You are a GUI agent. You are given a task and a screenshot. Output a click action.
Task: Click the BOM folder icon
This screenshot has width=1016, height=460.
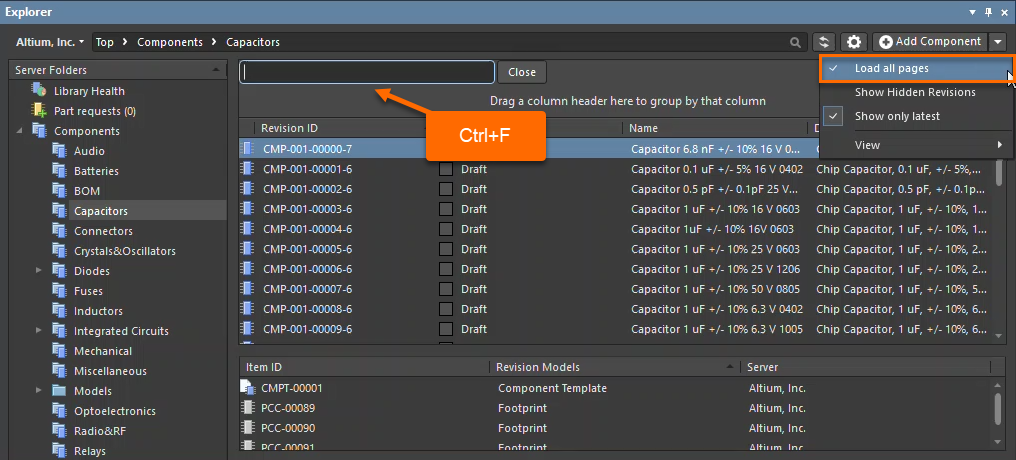60,191
